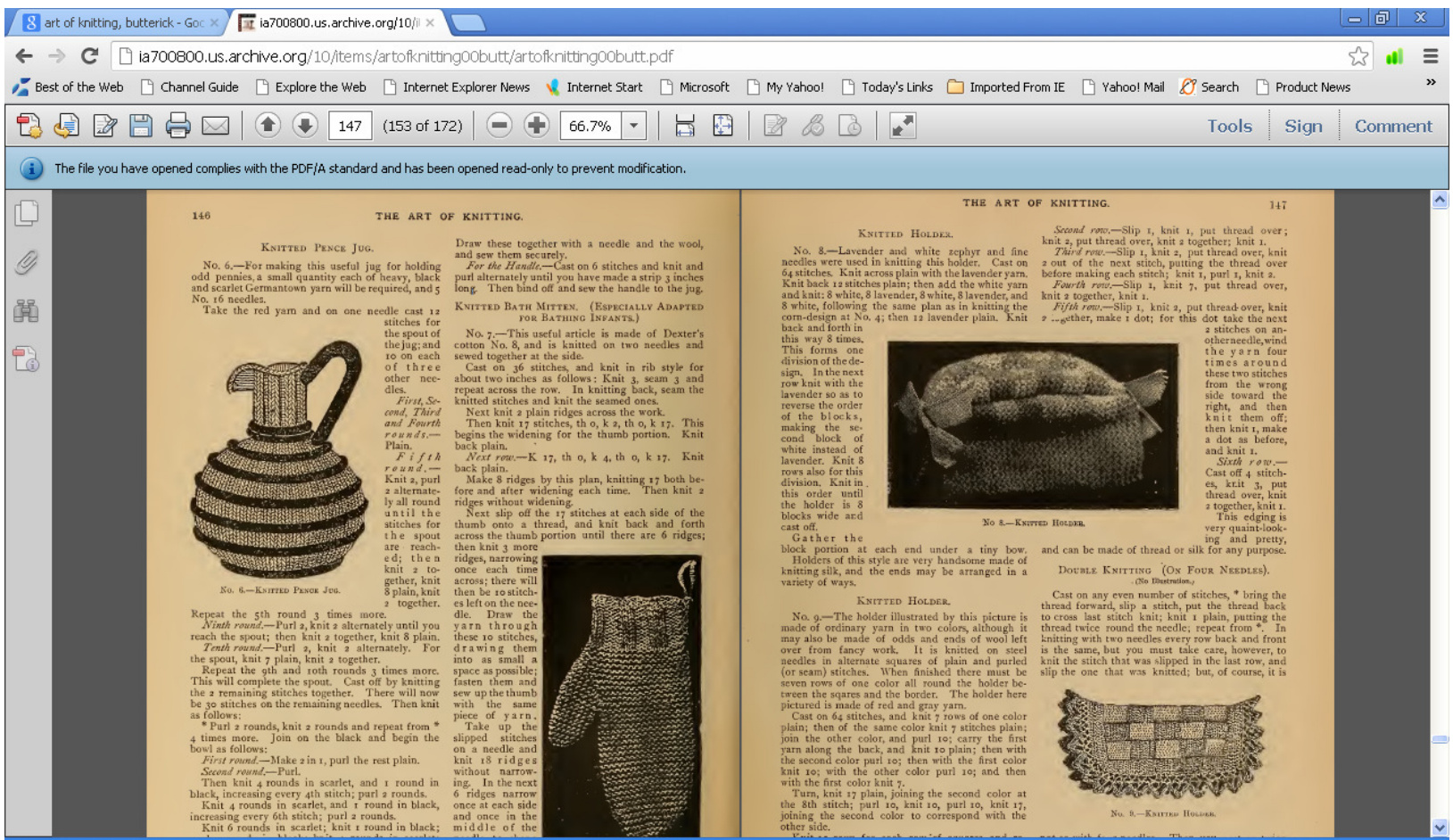The image size is (1453, 840).
Task: Open the Tools pane
Action: click(x=1229, y=126)
